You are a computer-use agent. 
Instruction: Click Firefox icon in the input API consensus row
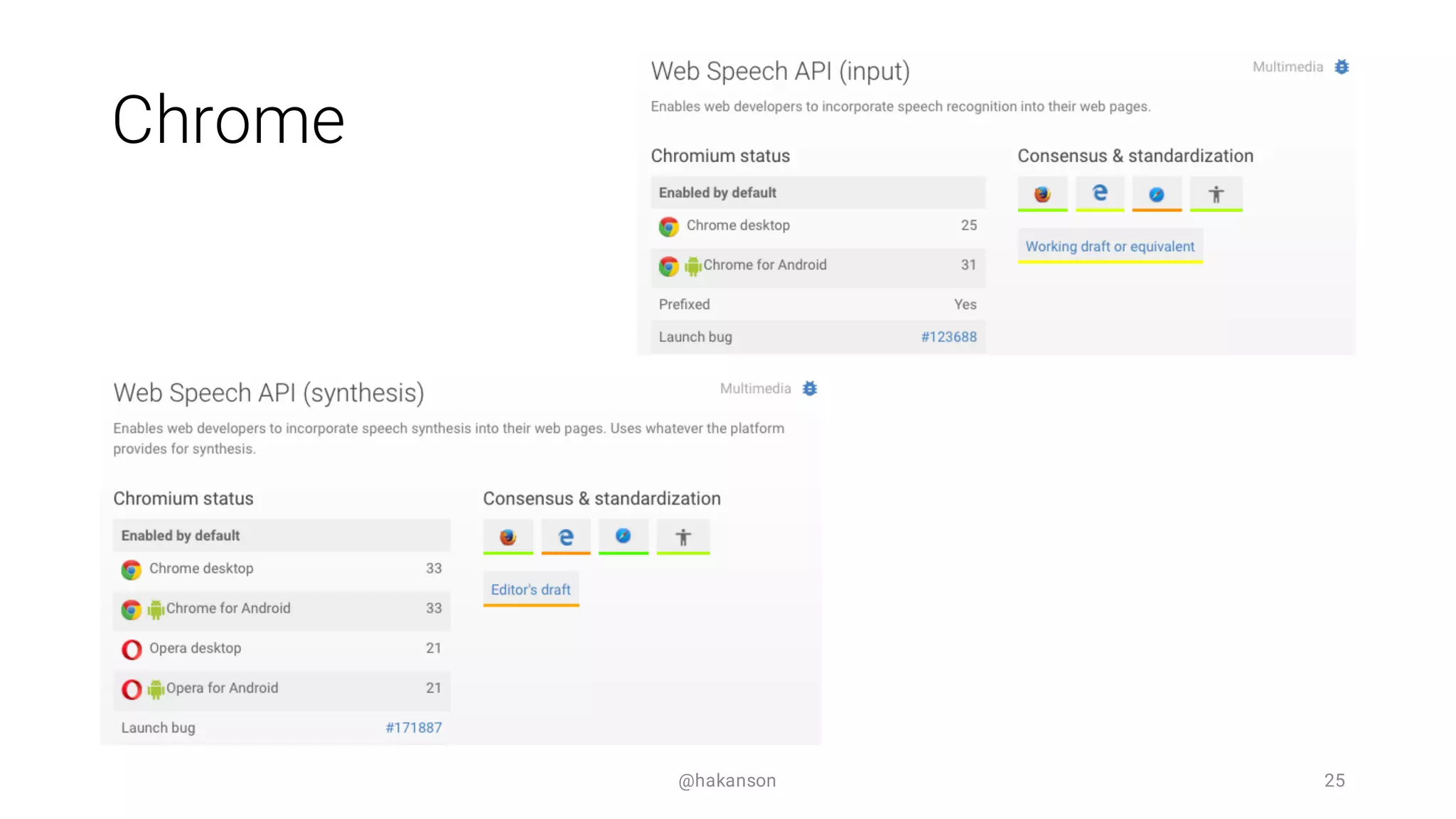click(1042, 194)
